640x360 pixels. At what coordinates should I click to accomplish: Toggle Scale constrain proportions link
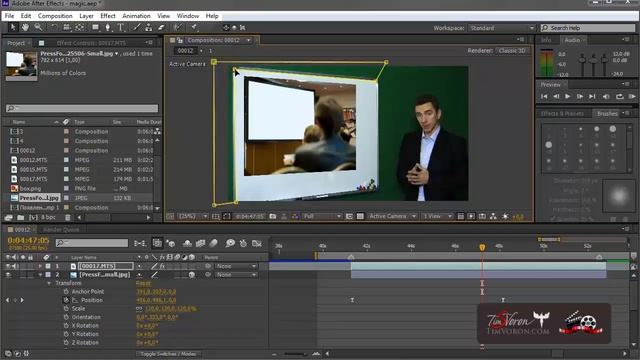tap(140, 309)
